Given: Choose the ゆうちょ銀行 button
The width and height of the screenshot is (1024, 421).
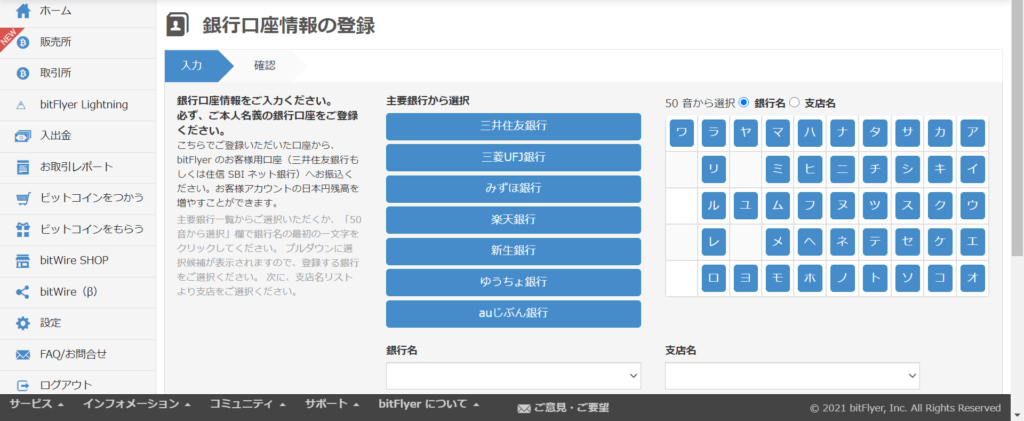Looking at the screenshot, I should [x=513, y=283].
